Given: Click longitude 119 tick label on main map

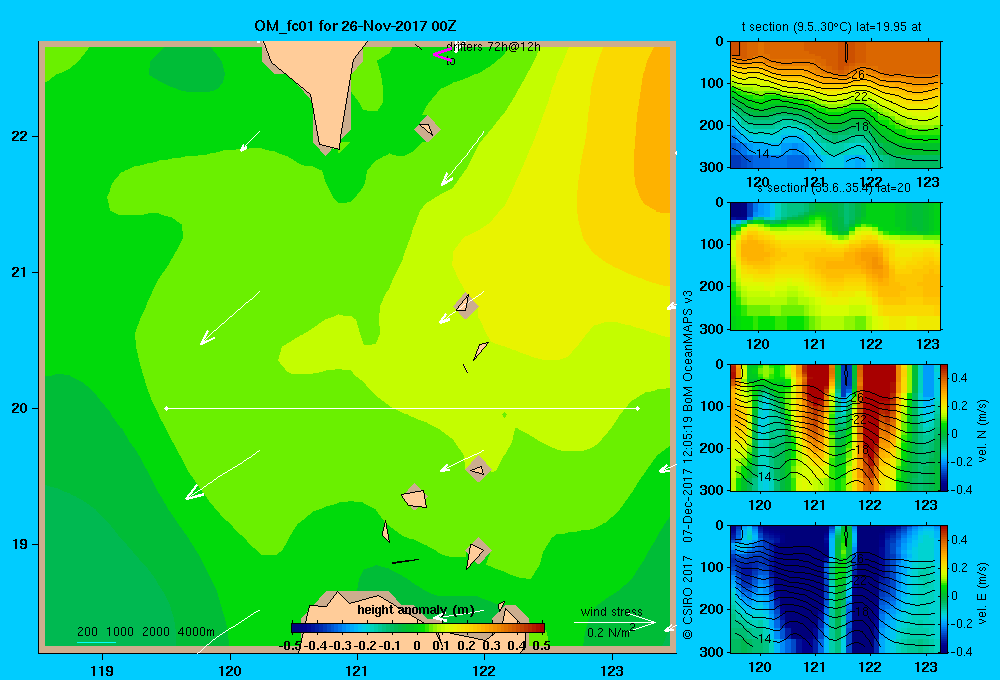Looking at the screenshot, I should pos(102,670).
